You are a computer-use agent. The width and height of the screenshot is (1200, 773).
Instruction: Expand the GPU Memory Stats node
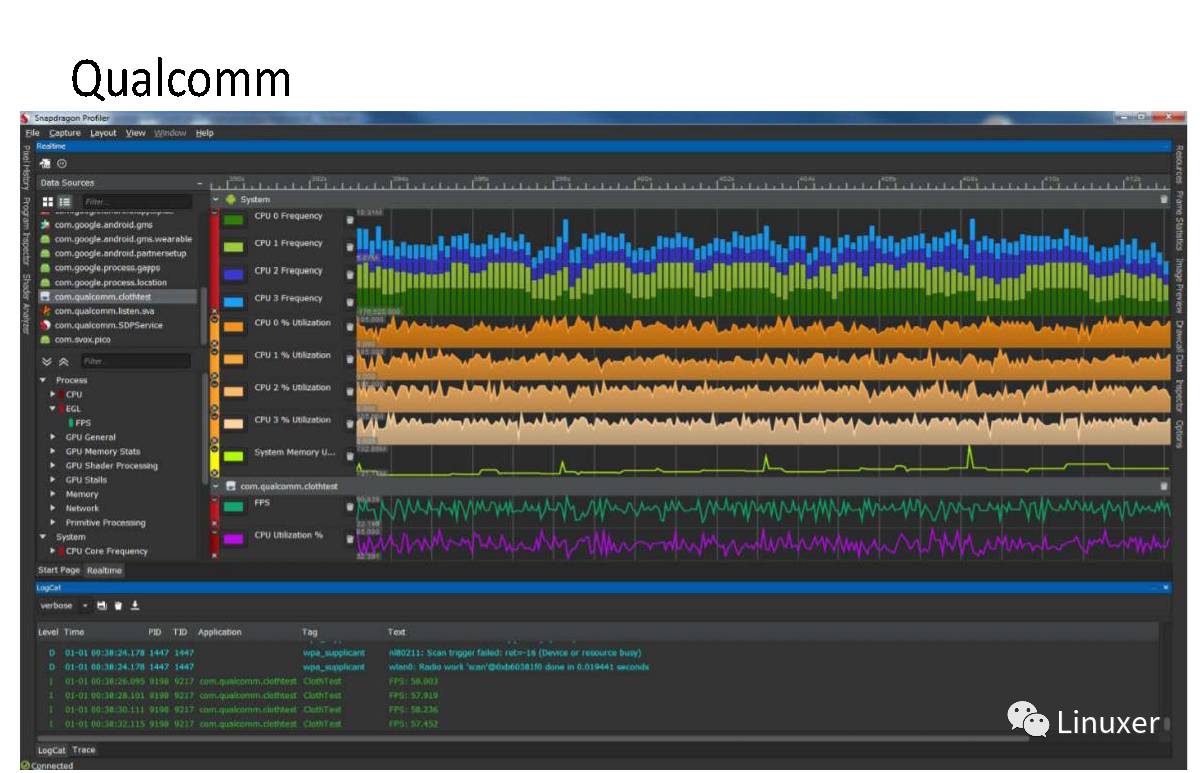(53, 451)
